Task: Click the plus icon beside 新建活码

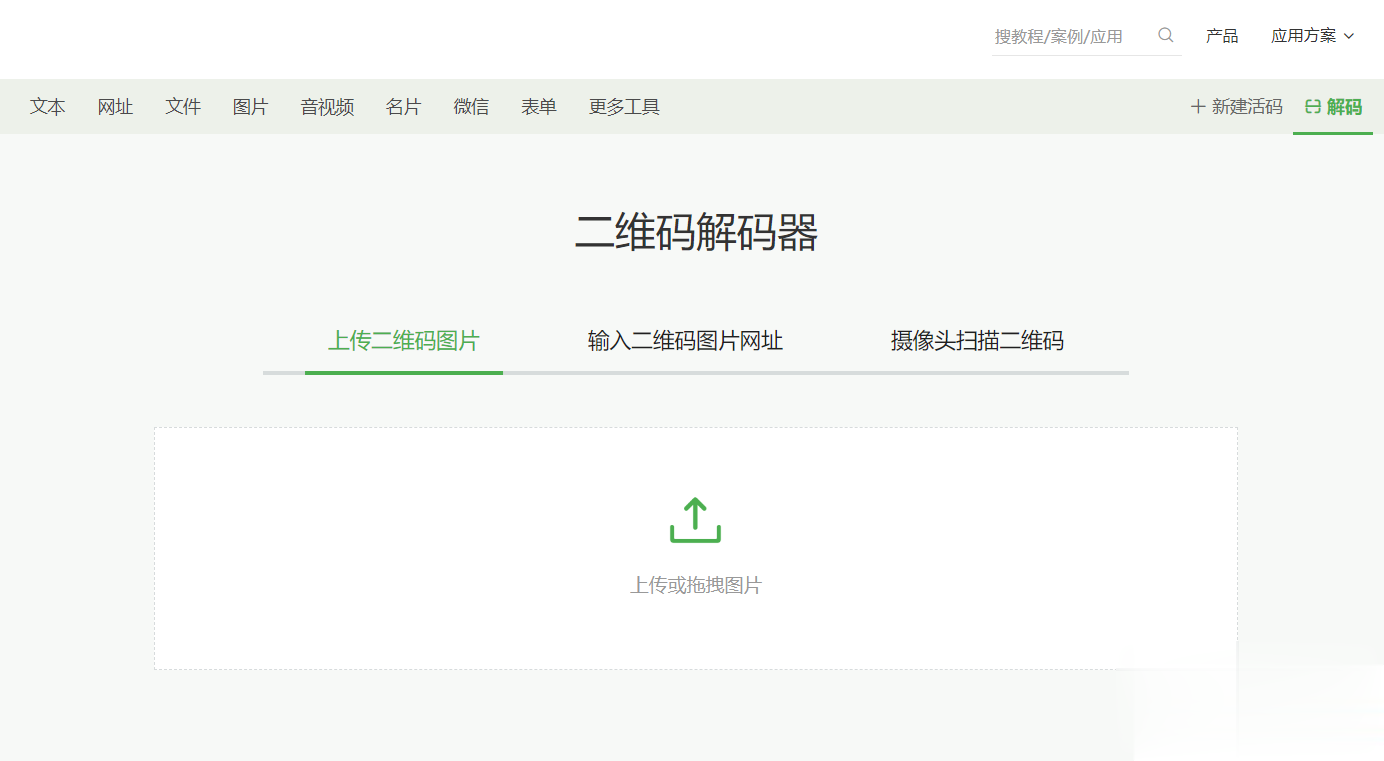Action: coord(1197,106)
